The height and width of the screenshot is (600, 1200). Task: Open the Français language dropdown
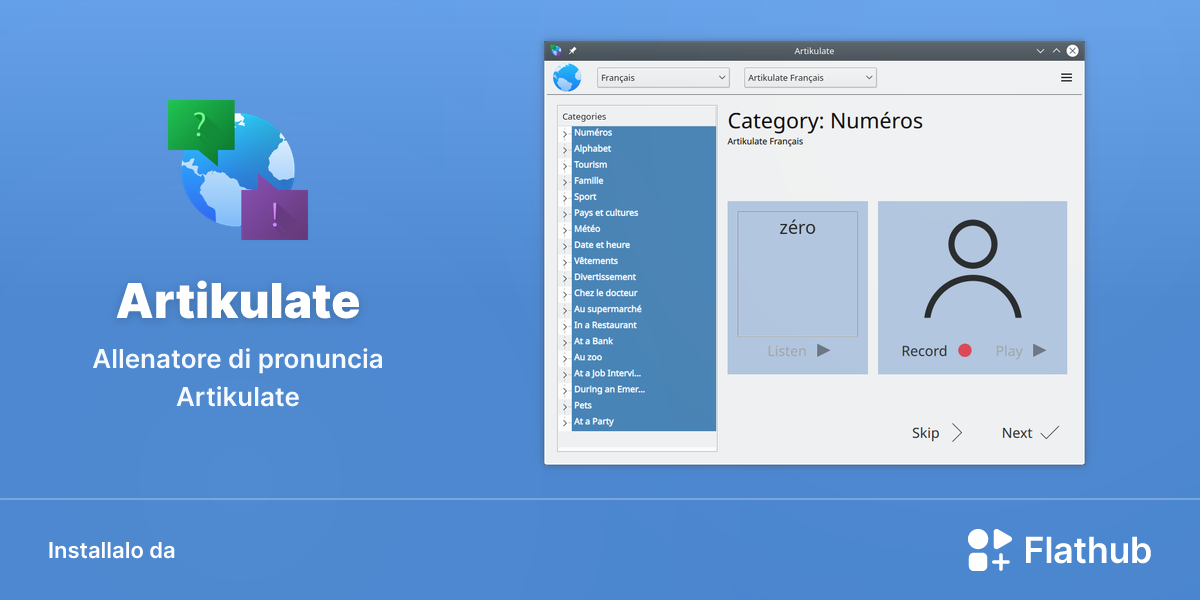point(663,77)
